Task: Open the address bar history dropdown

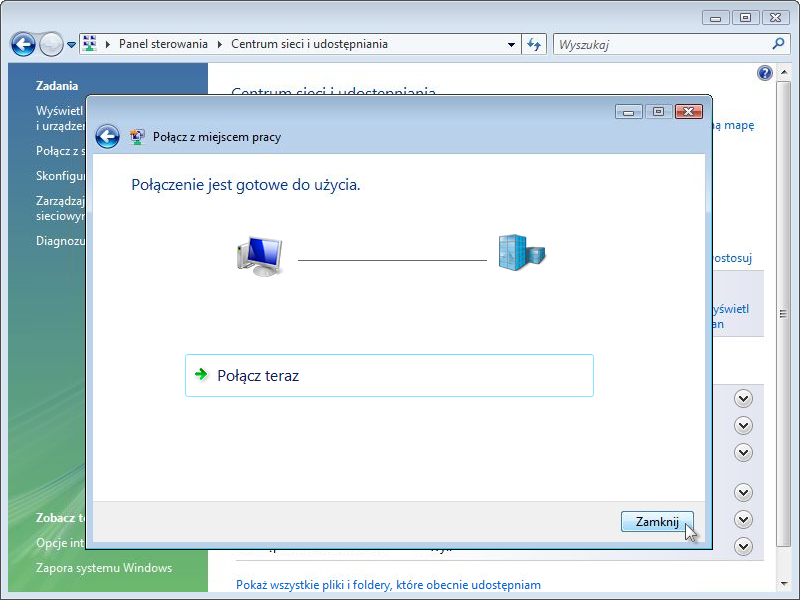Action: pyautogui.click(x=511, y=44)
